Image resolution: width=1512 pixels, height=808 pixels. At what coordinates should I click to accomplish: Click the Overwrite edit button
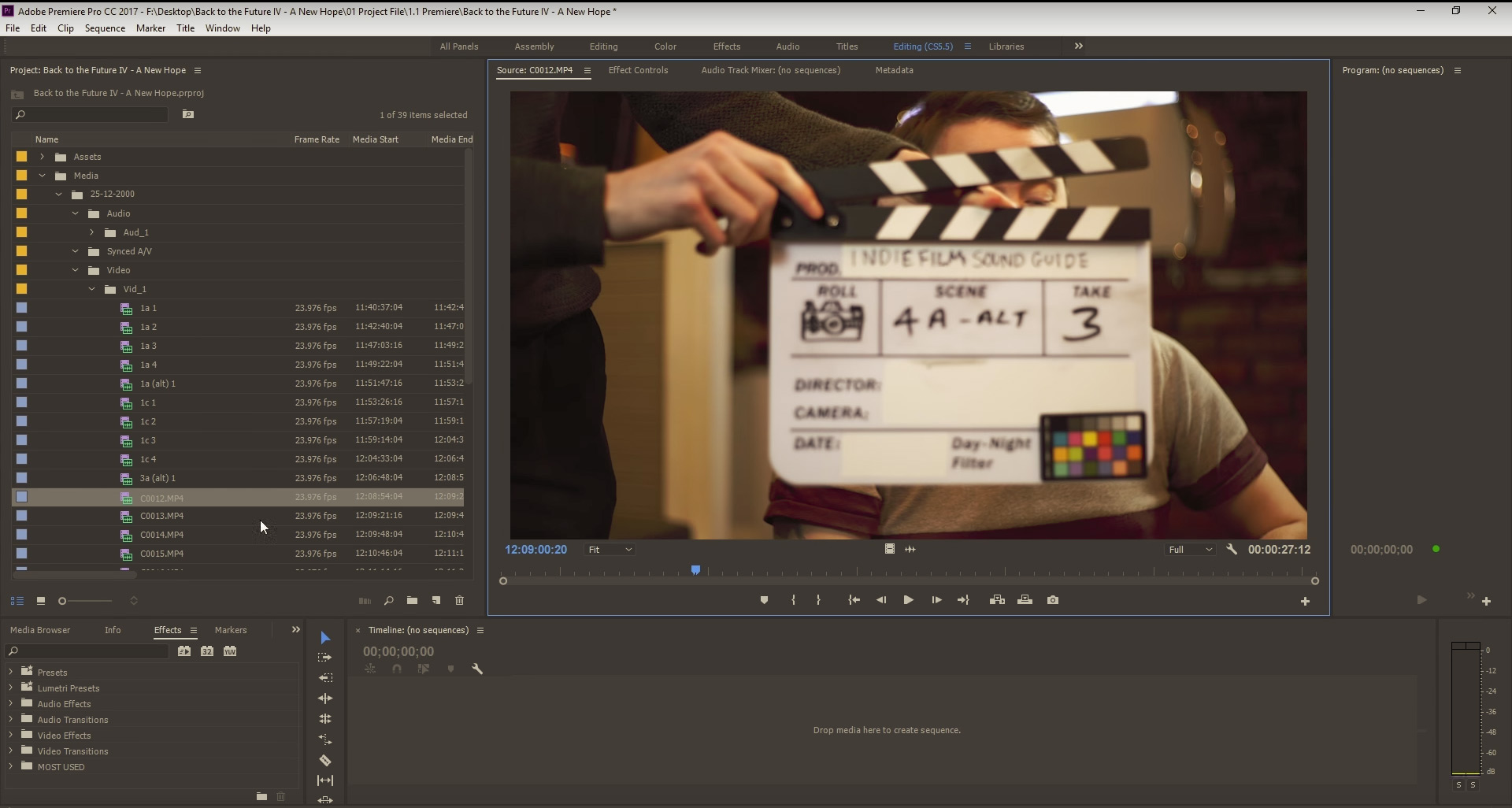click(1025, 600)
